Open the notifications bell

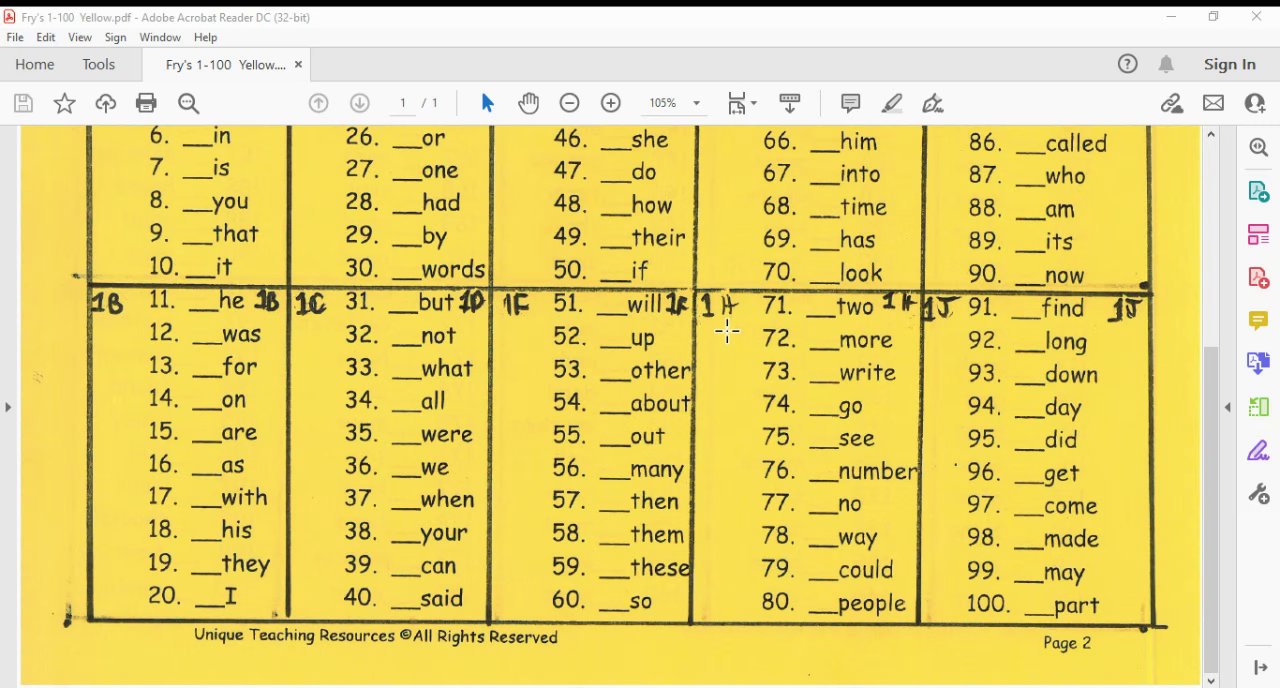click(x=1166, y=64)
